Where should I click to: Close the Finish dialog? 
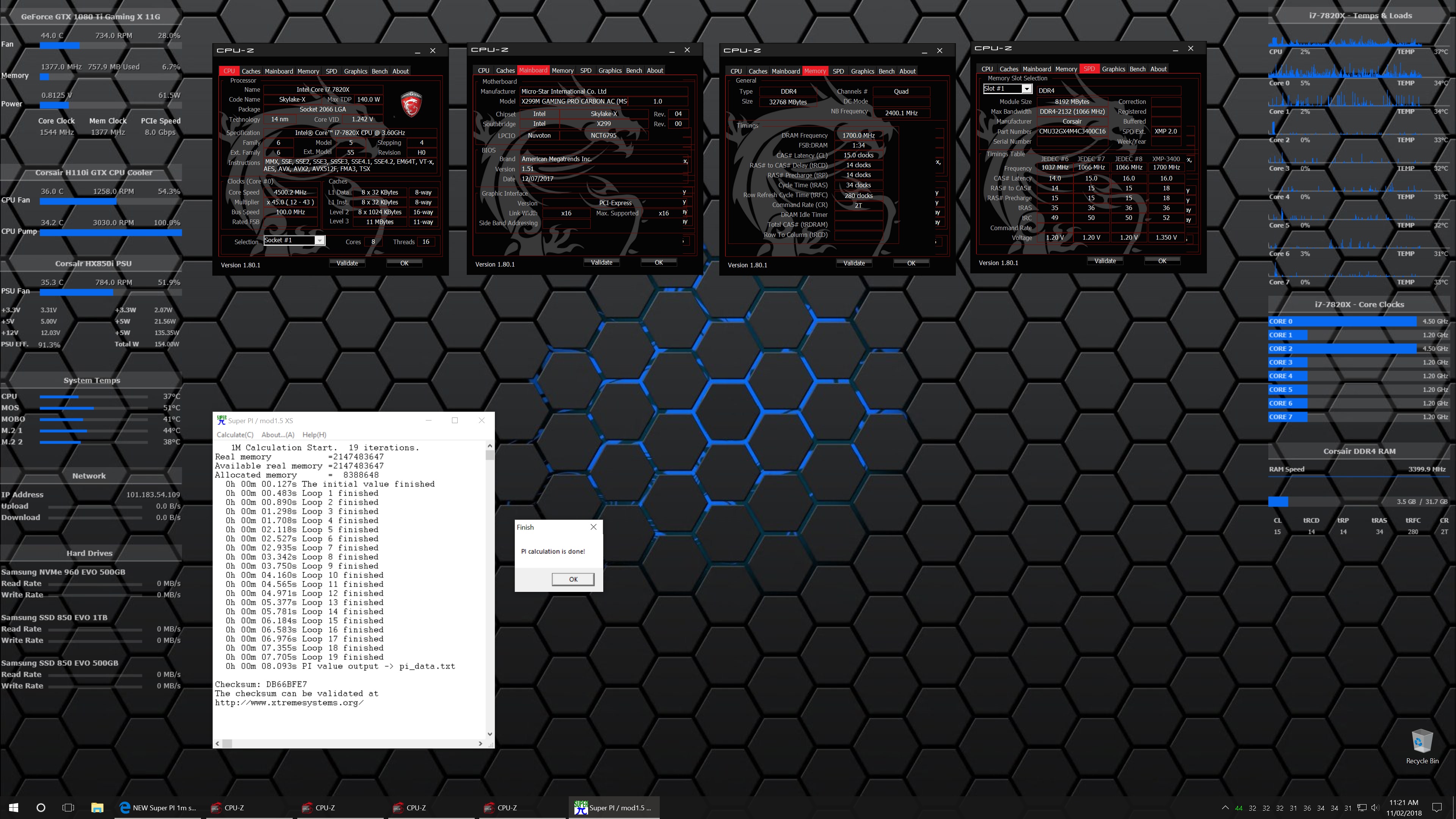click(593, 527)
